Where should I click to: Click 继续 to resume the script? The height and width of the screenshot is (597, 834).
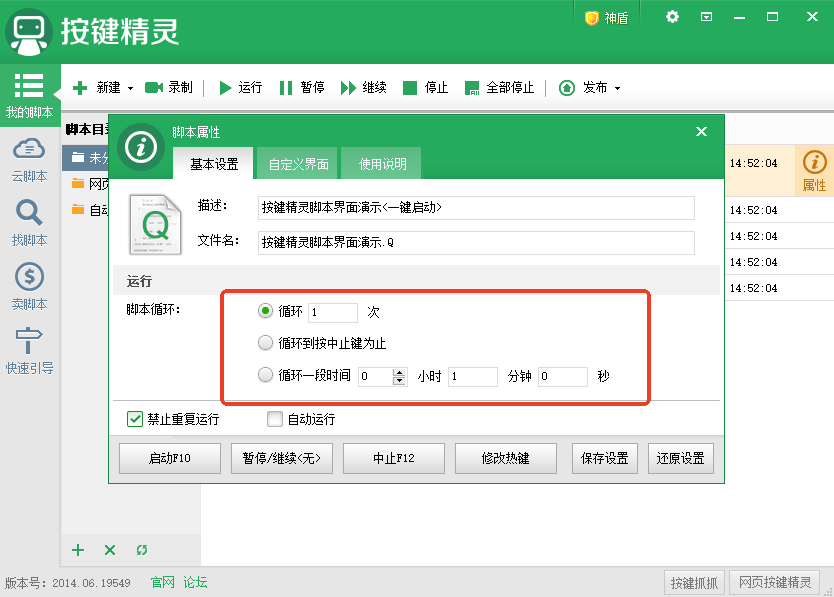point(364,88)
